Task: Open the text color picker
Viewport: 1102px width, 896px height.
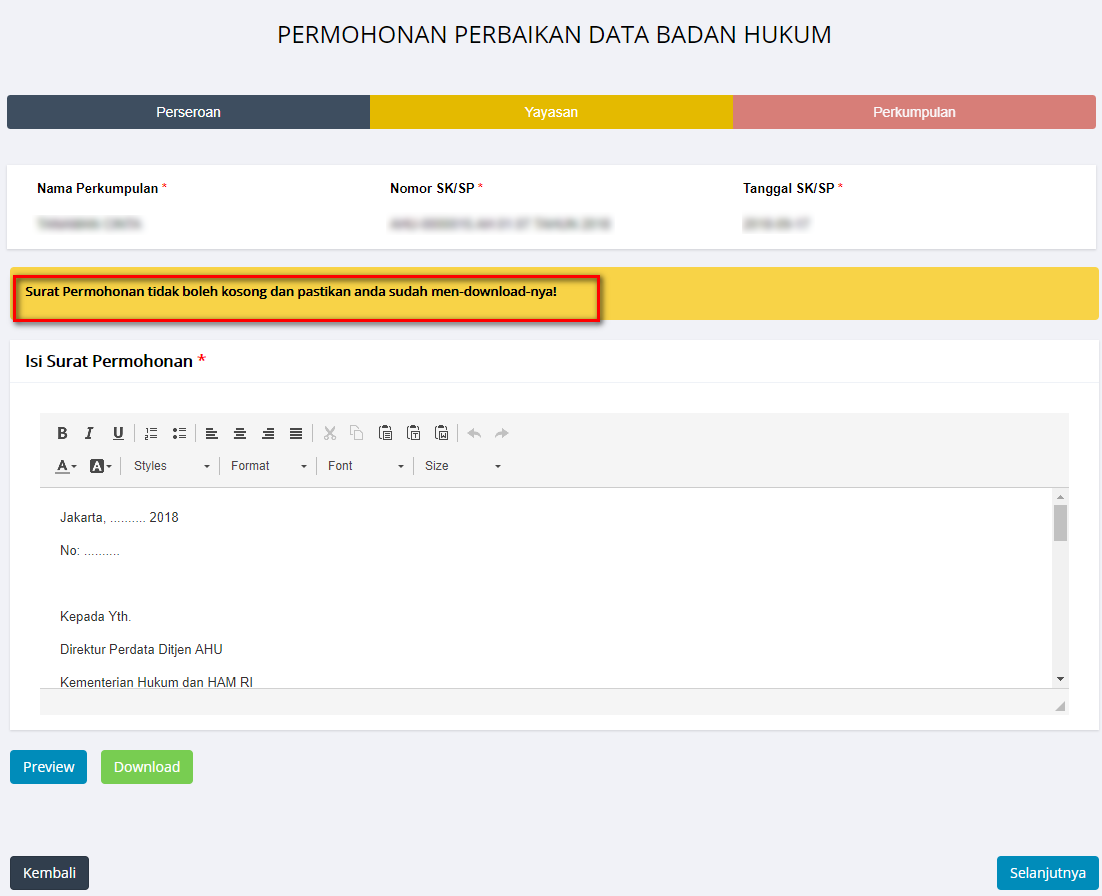Action: [66, 466]
